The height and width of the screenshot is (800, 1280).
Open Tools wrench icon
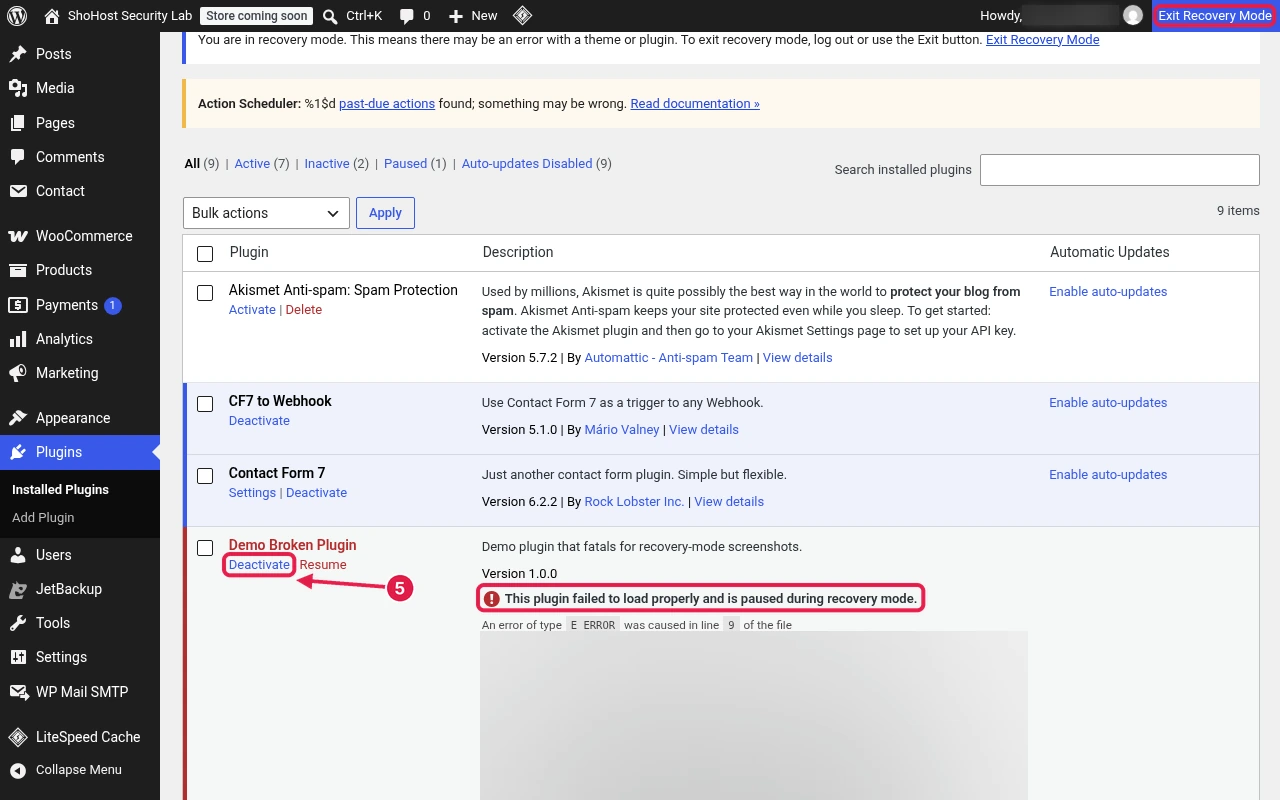pos(18,623)
